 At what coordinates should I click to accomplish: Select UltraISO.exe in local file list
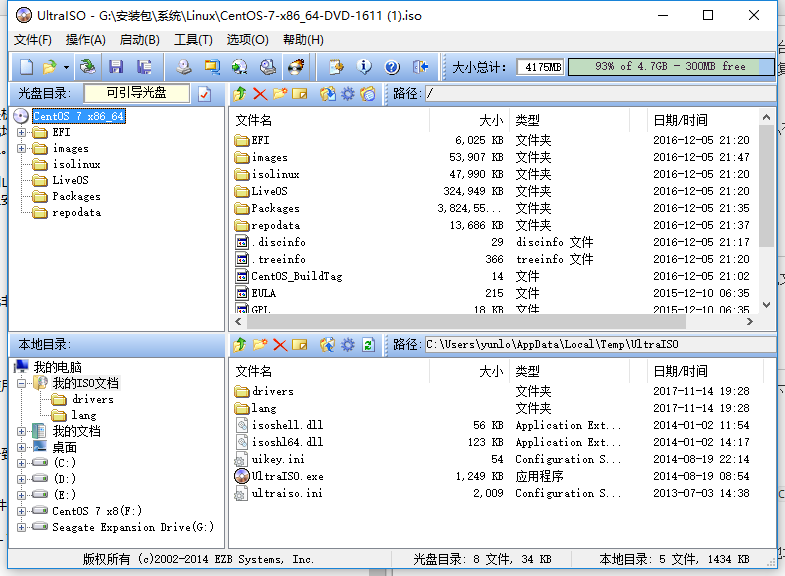[x=287, y=476]
